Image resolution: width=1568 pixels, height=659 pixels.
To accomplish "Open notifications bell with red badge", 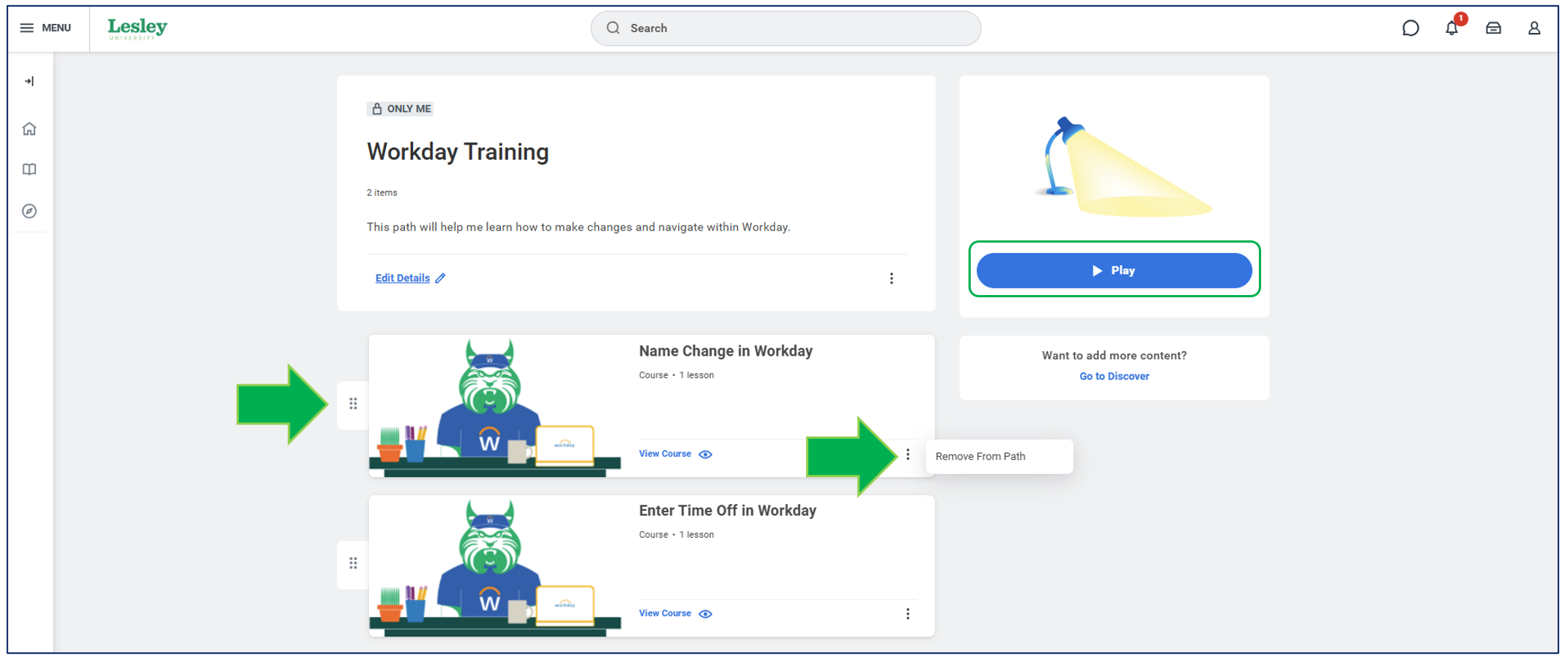I will tap(1453, 27).
